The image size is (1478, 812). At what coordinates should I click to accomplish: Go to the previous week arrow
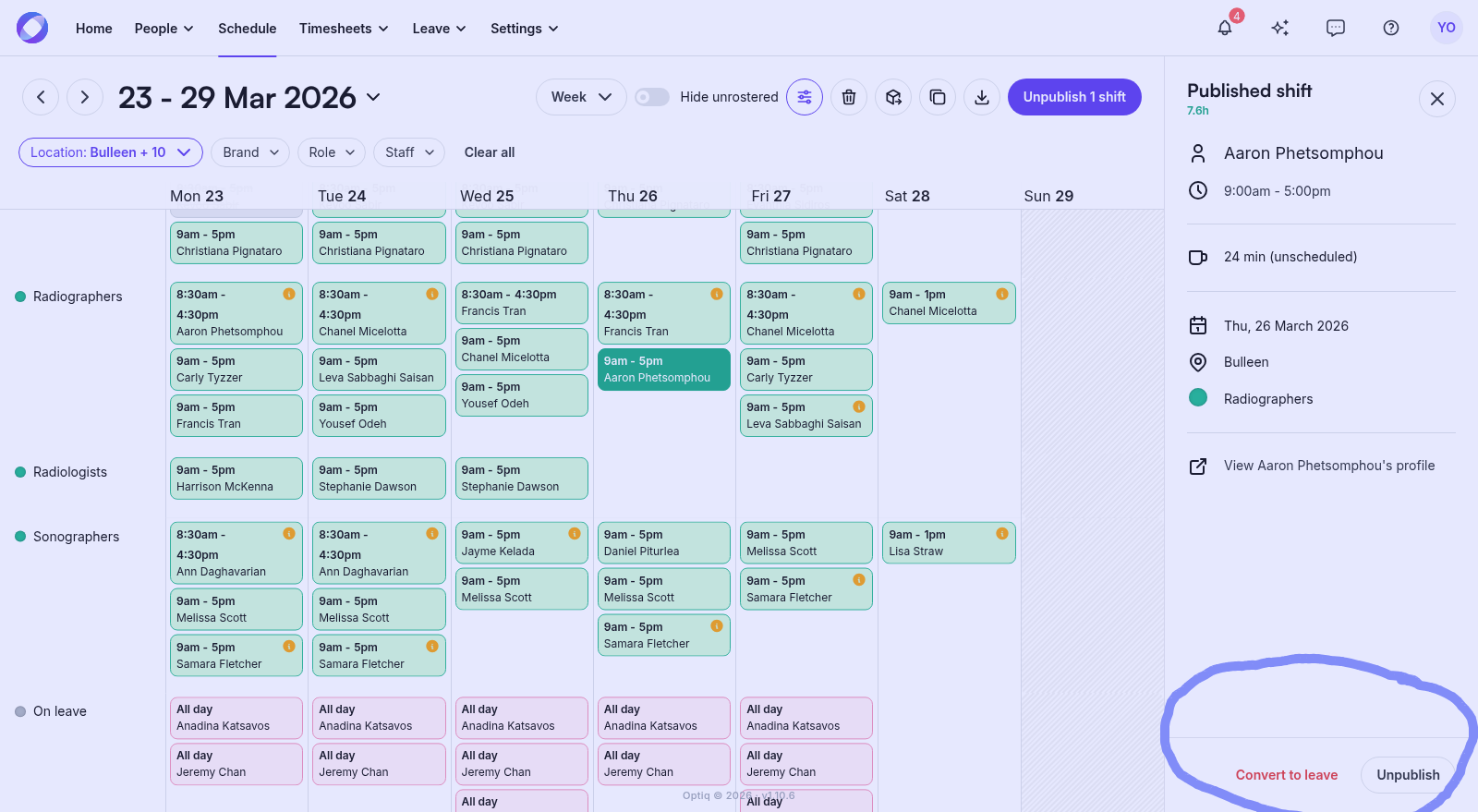pyautogui.click(x=41, y=97)
